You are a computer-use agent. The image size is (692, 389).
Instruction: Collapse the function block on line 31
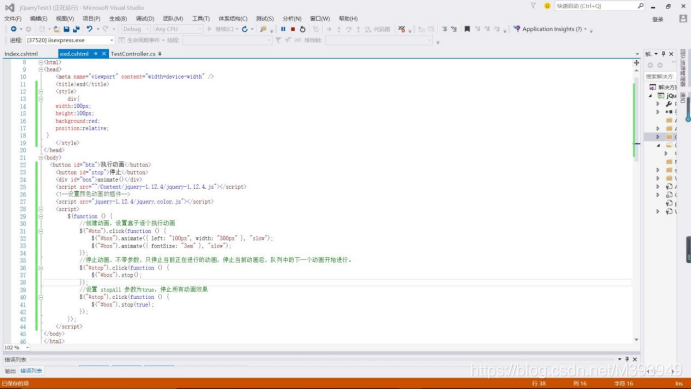click(x=40, y=231)
